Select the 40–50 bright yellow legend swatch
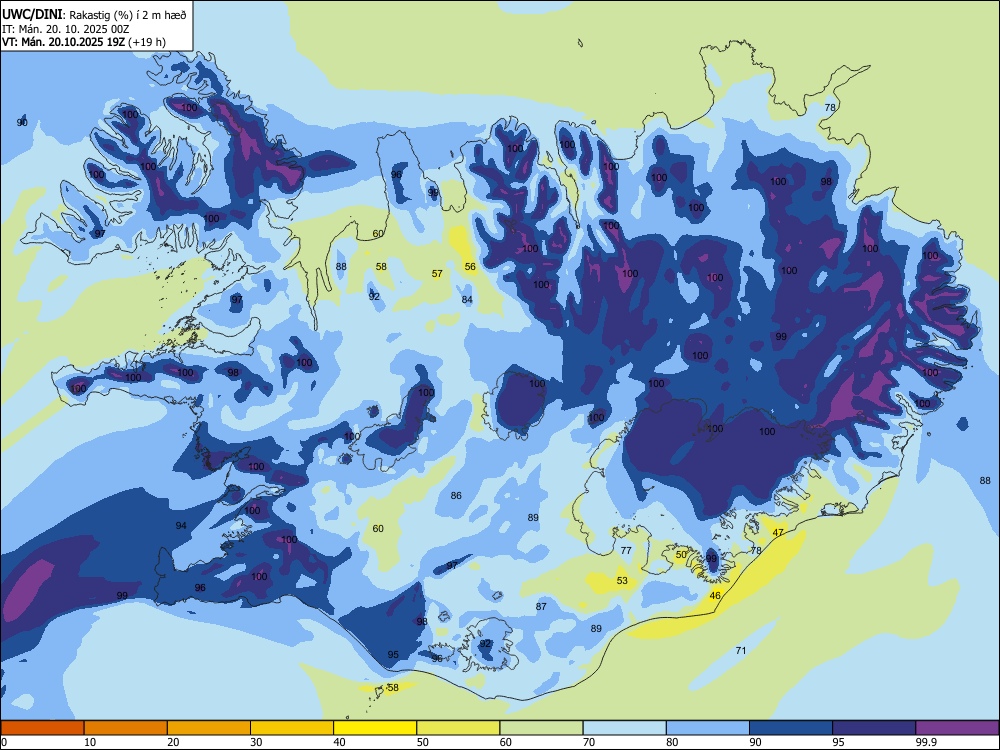 tap(375, 728)
